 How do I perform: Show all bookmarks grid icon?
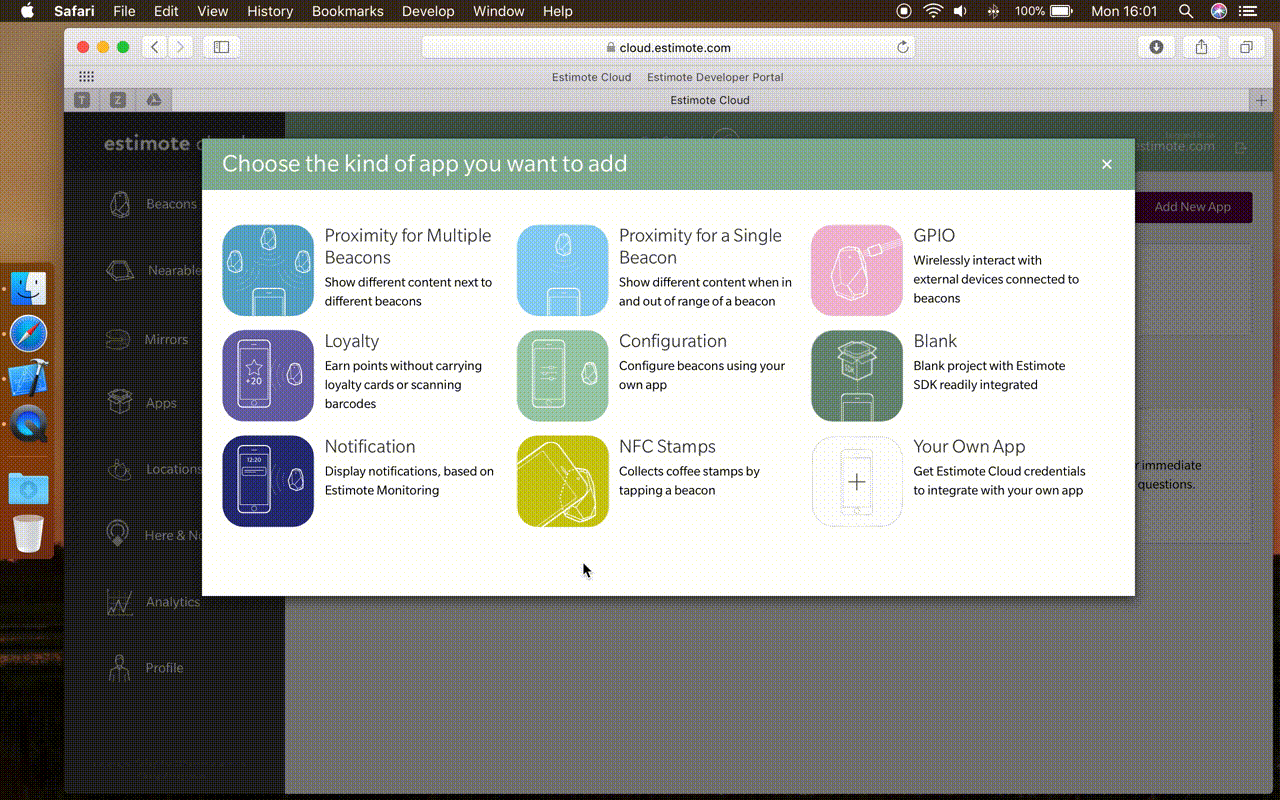point(86,77)
